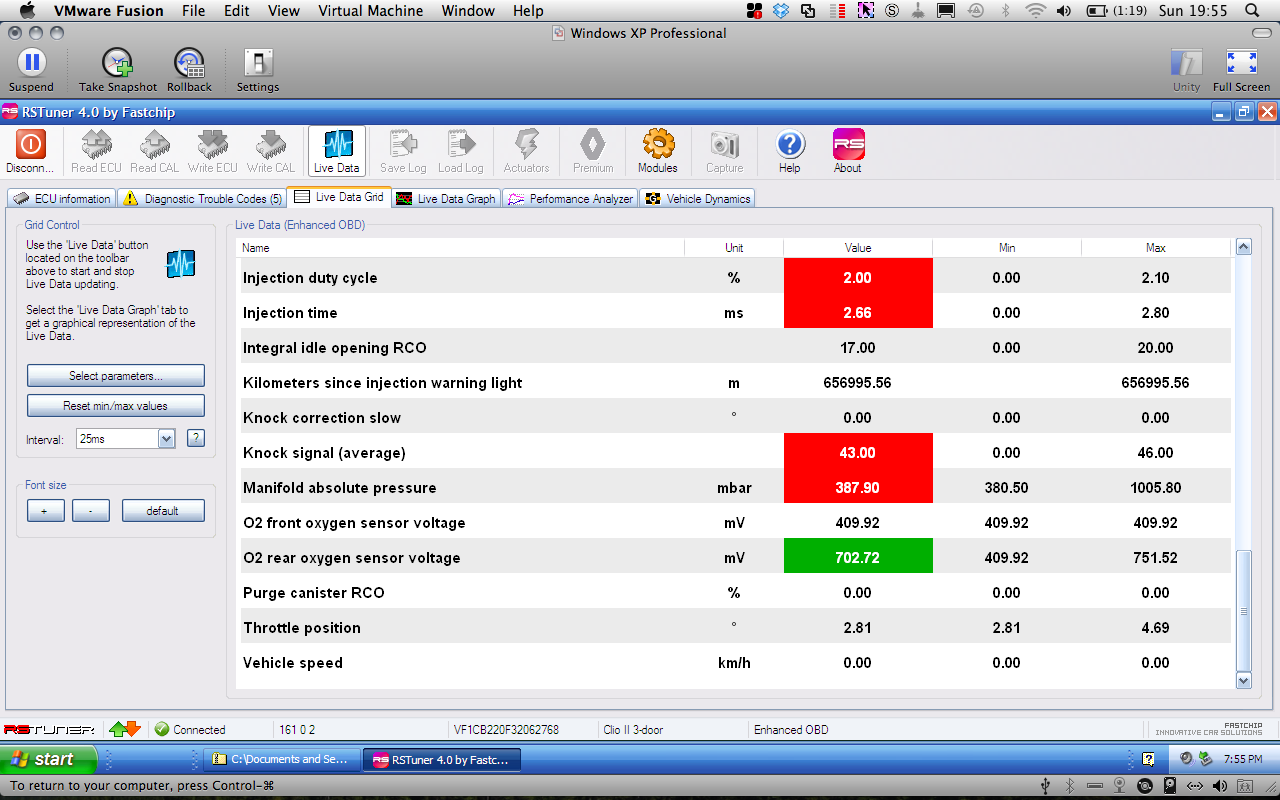Click the Min column header
Screen dimensions: 1280x800
(1007, 247)
